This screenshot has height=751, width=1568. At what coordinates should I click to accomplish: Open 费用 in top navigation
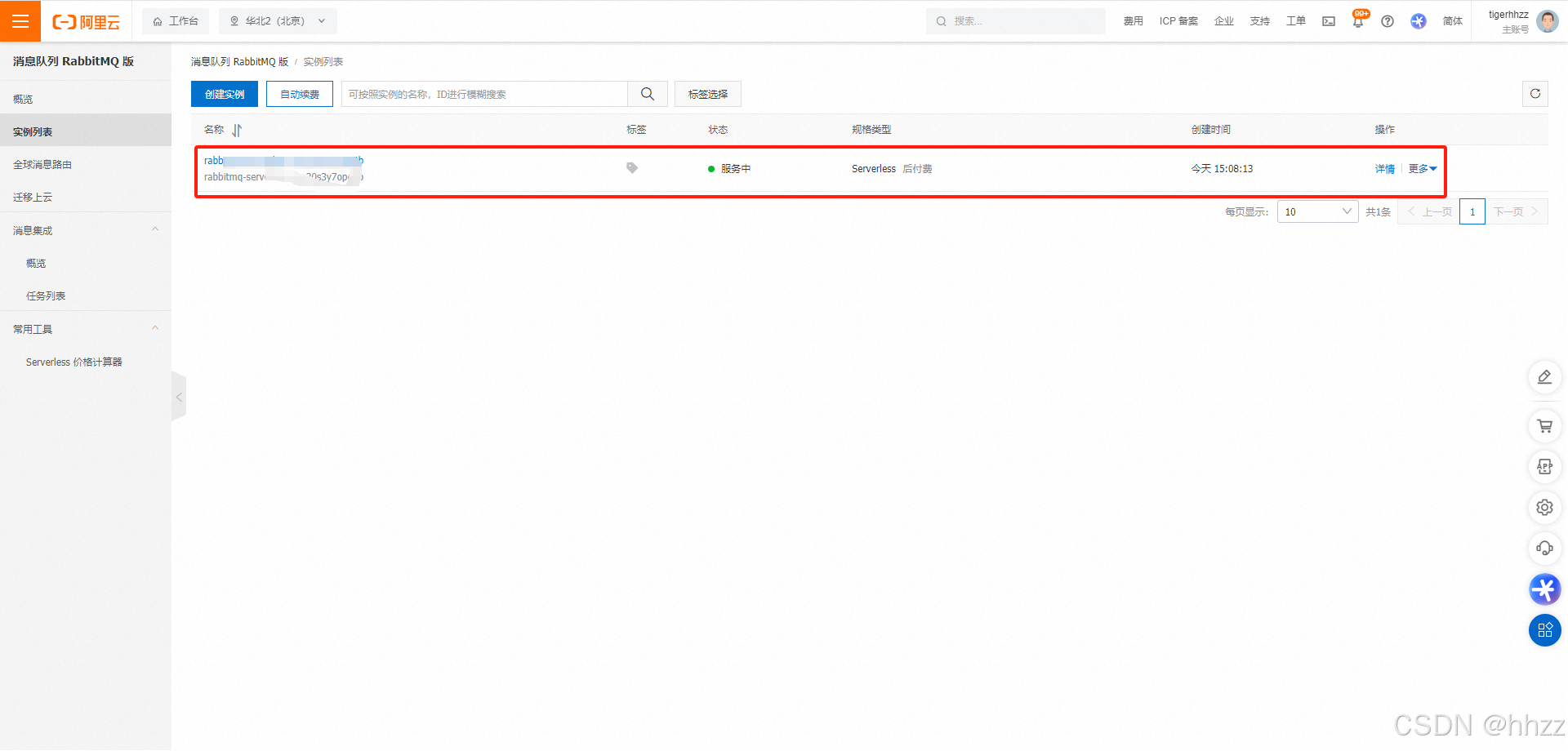1133,21
